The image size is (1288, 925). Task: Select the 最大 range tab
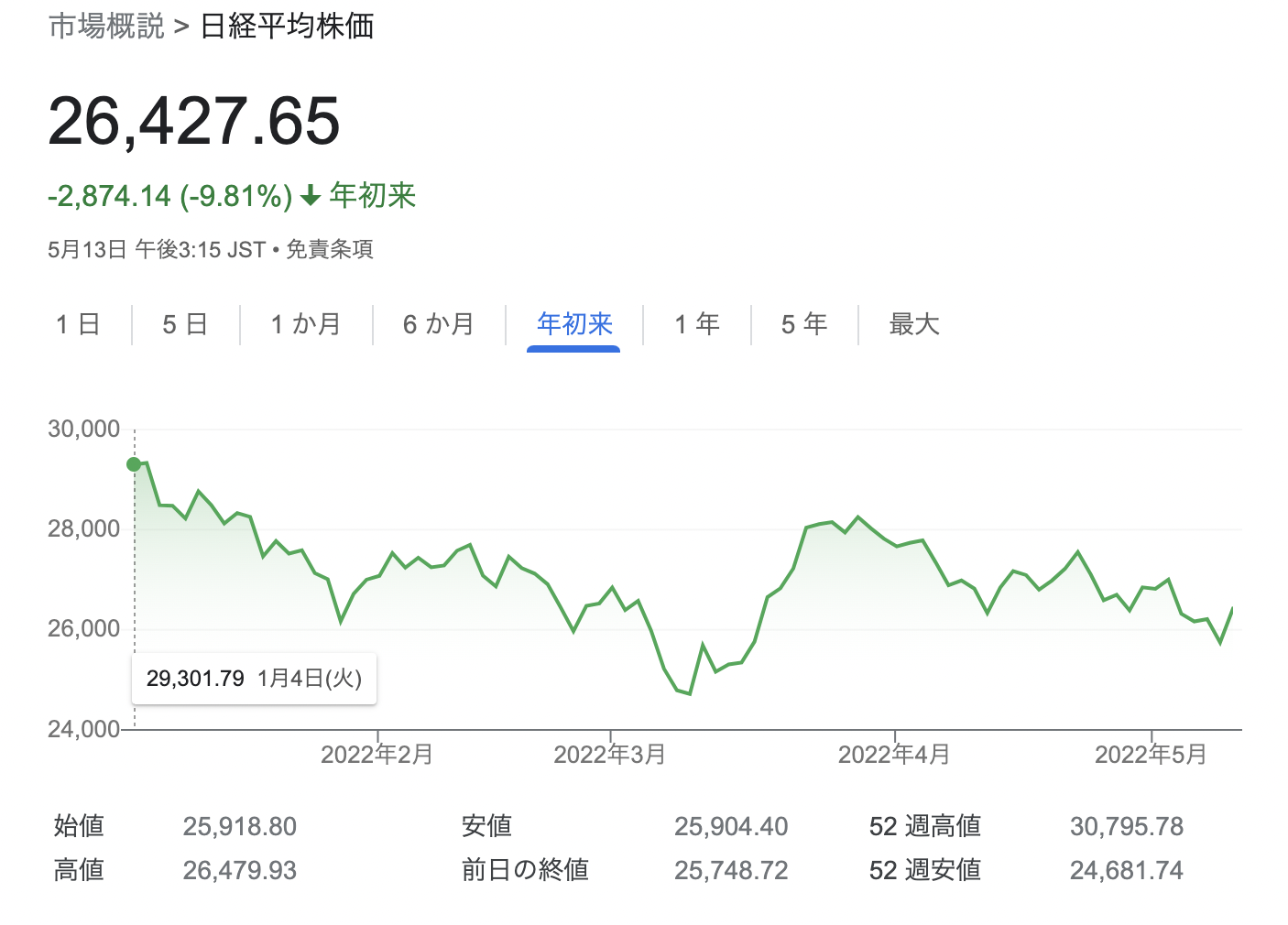[x=914, y=324]
